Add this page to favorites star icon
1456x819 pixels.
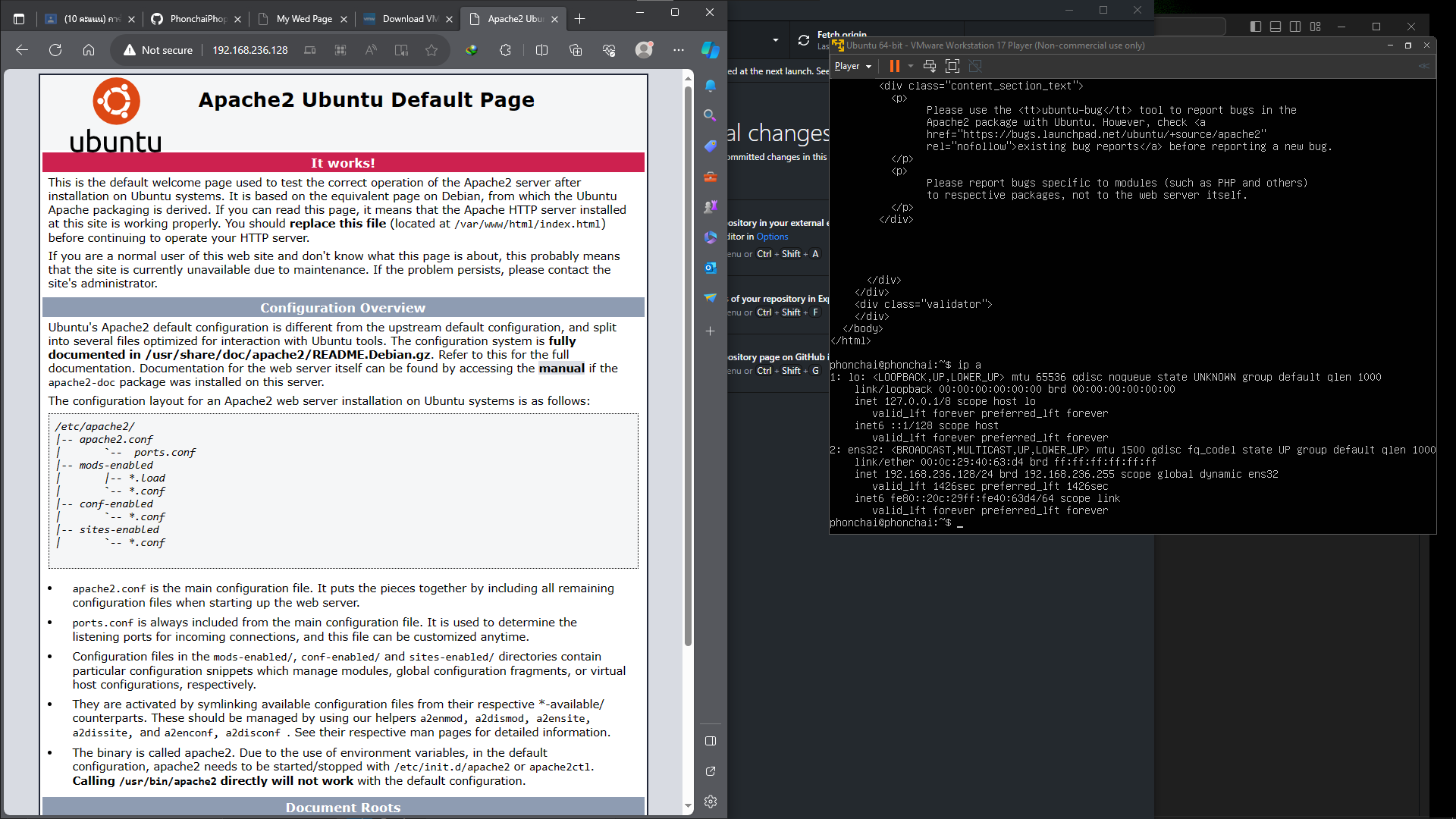tap(431, 50)
